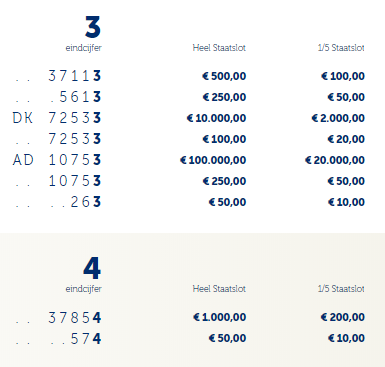This screenshot has width=385, height=367.
Task: Click the € 2.000,00 prize amount
Action: click(x=338, y=118)
